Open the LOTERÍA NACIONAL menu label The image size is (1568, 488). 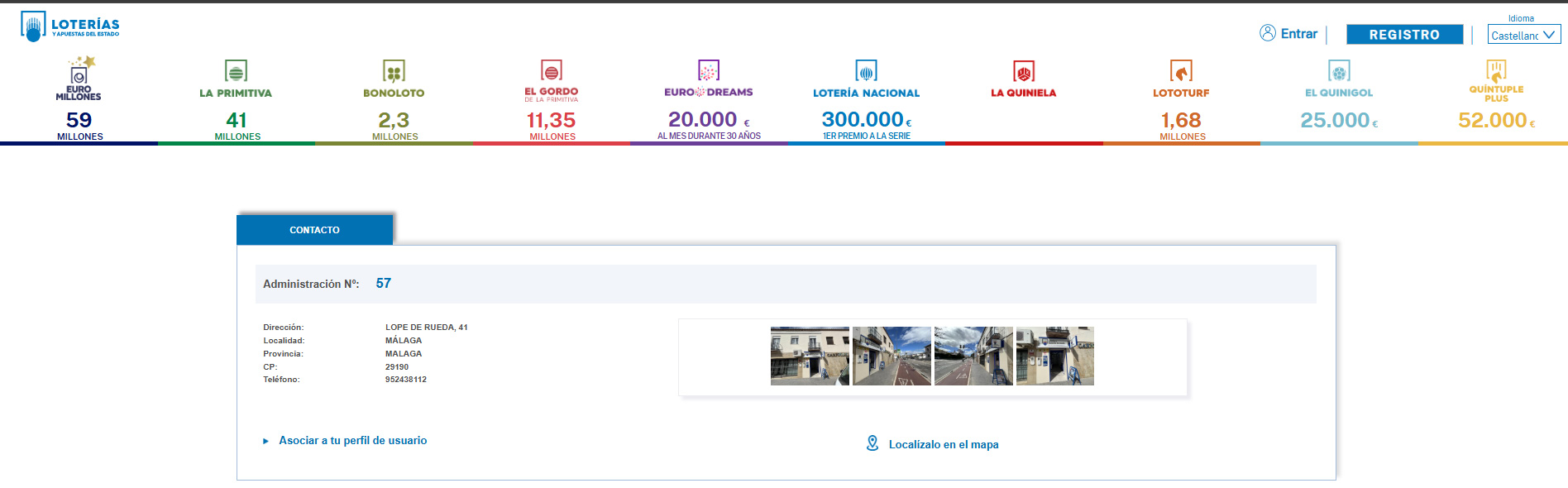click(x=866, y=93)
